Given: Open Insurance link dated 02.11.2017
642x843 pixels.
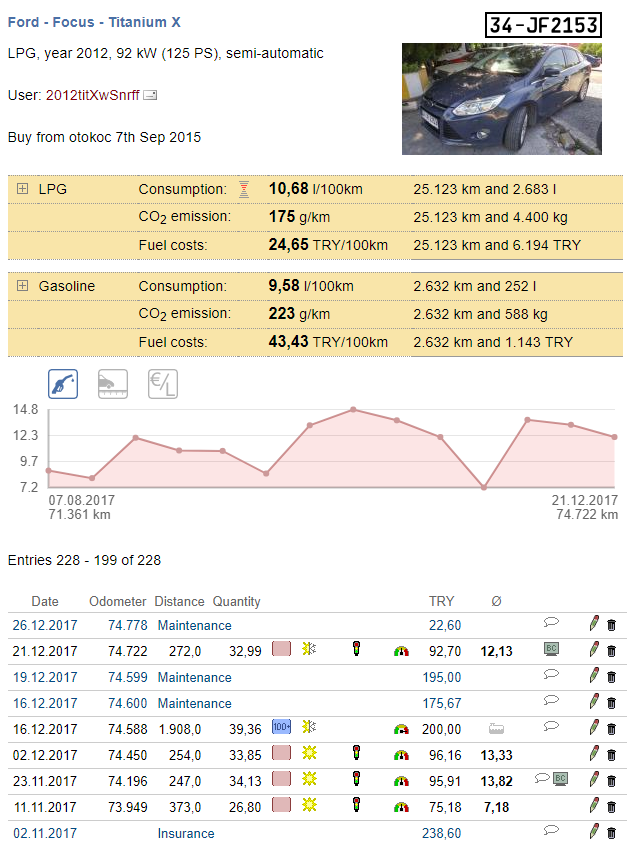Looking at the screenshot, I should click(x=186, y=833).
